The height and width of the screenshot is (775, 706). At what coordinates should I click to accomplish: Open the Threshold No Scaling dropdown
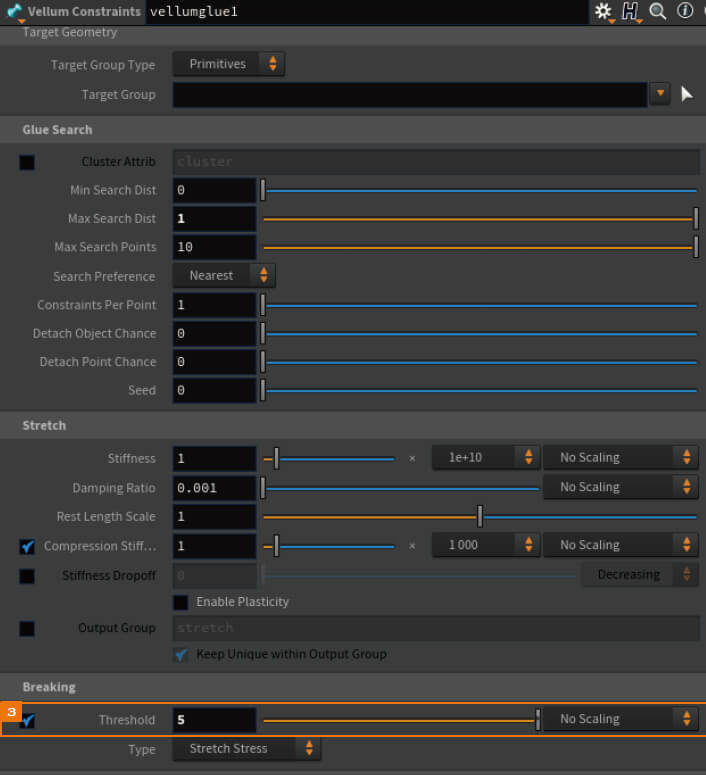click(620, 719)
